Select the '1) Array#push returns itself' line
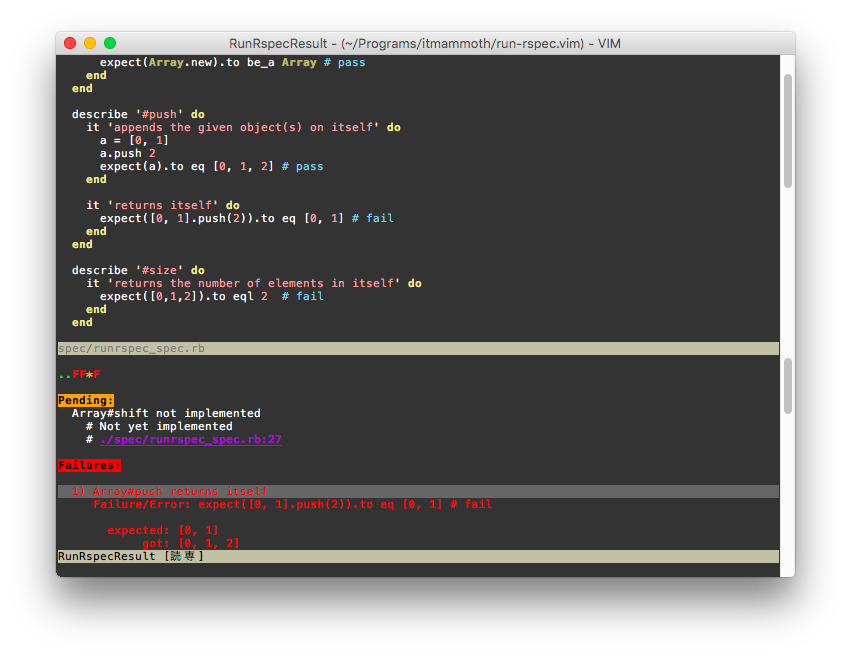The image size is (851, 657). pyautogui.click(x=418, y=492)
